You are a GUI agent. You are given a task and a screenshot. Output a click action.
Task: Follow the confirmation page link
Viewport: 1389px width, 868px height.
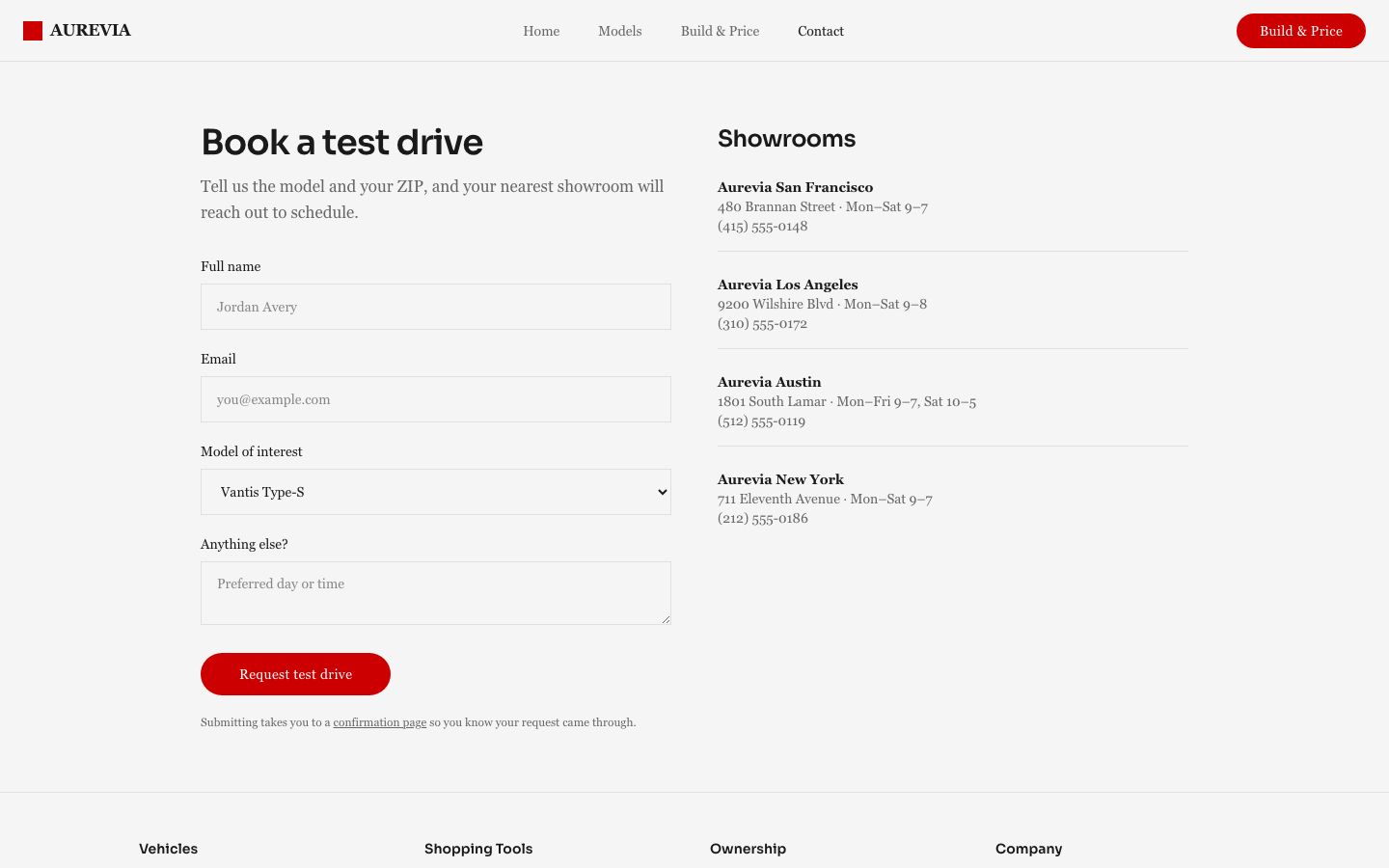click(x=380, y=722)
